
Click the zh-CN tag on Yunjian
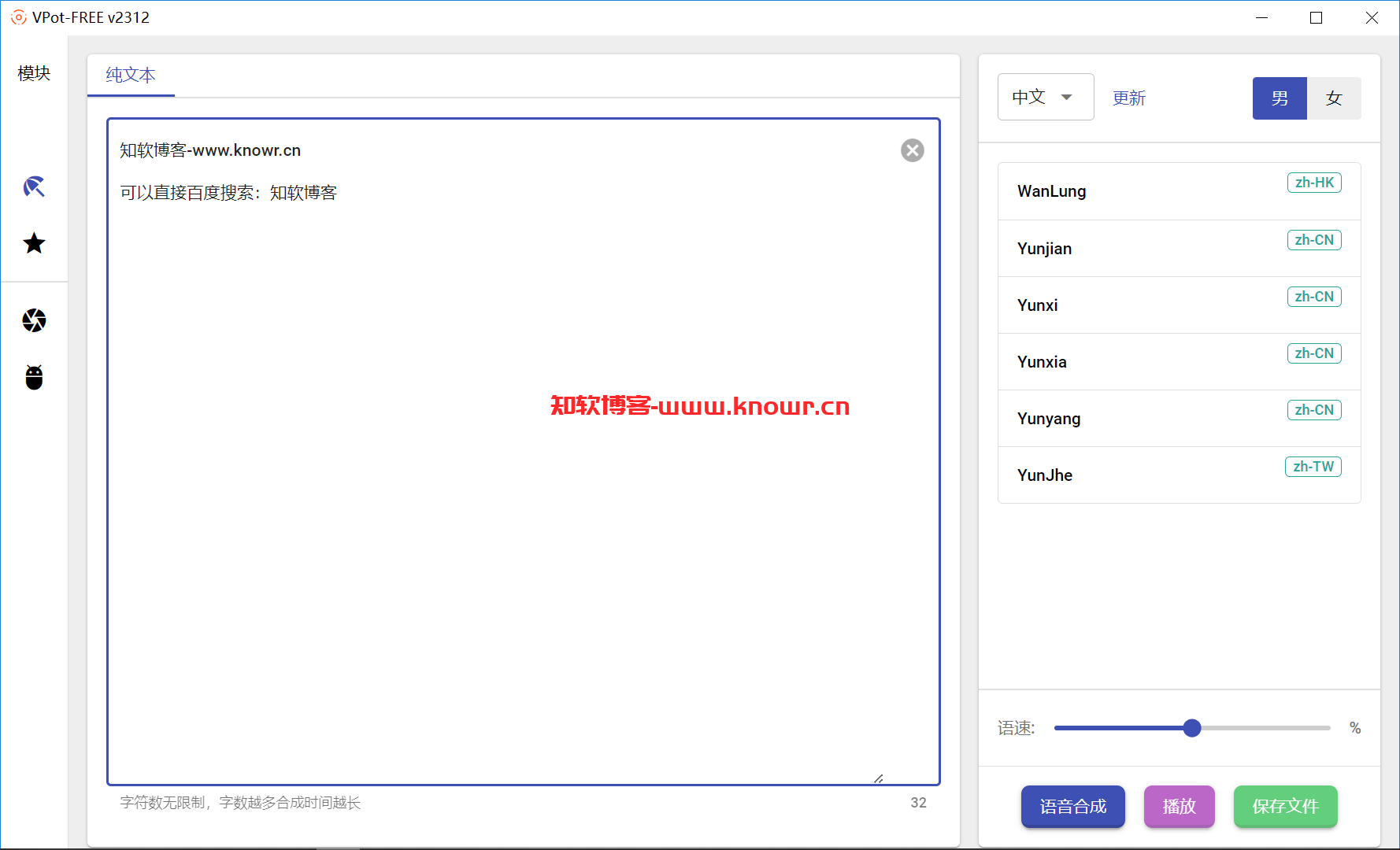[1314, 240]
